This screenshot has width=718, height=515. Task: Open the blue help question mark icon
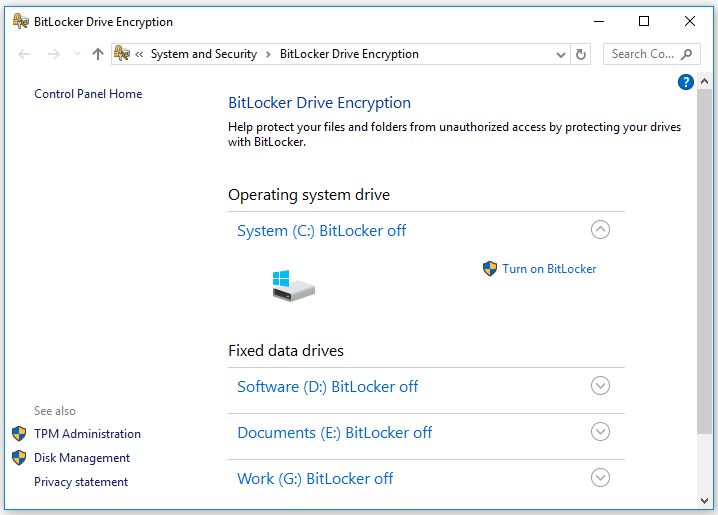point(685,82)
